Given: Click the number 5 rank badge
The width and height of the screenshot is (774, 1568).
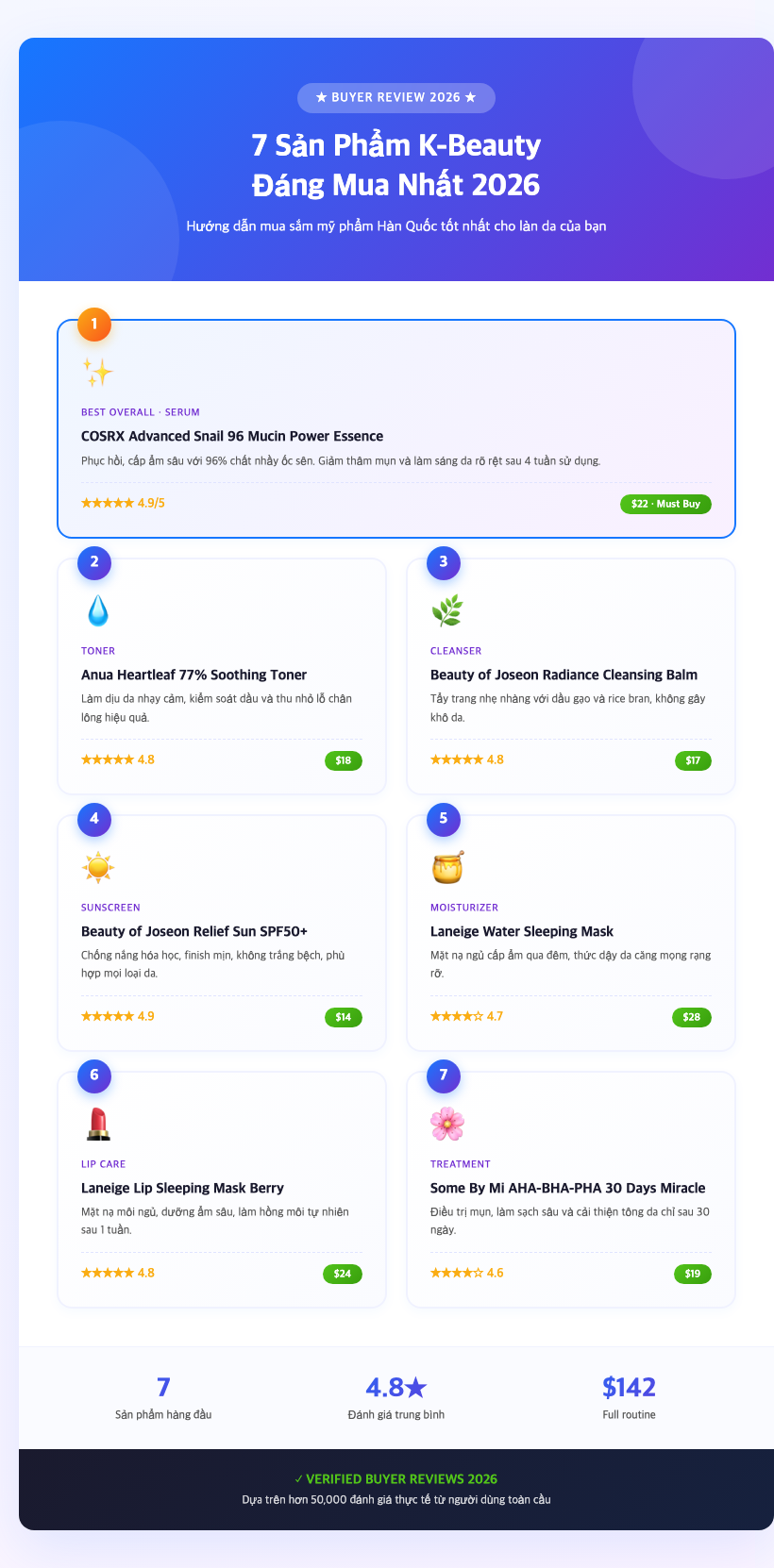Looking at the screenshot, I should pos(444,818).
